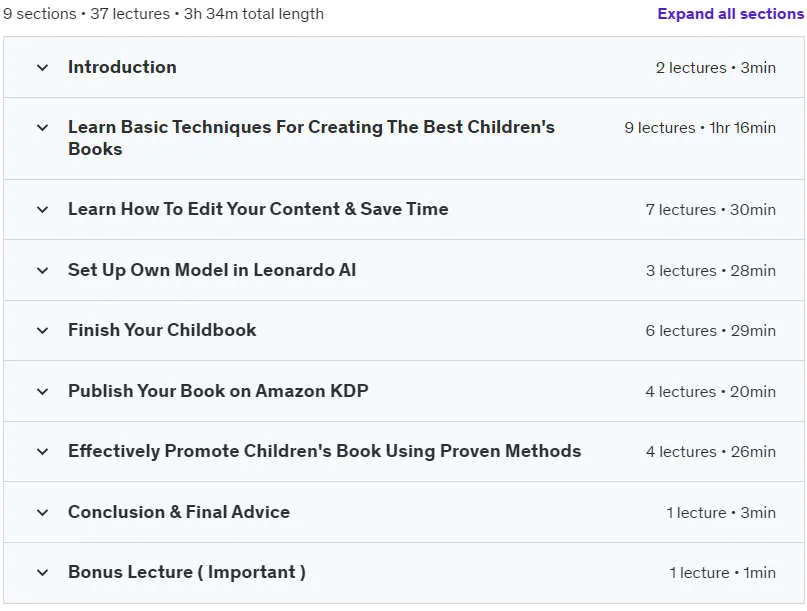Click chevron for Bonus Lecture (Important)
This screenshot has width=807, height=611.
point(43,572)
